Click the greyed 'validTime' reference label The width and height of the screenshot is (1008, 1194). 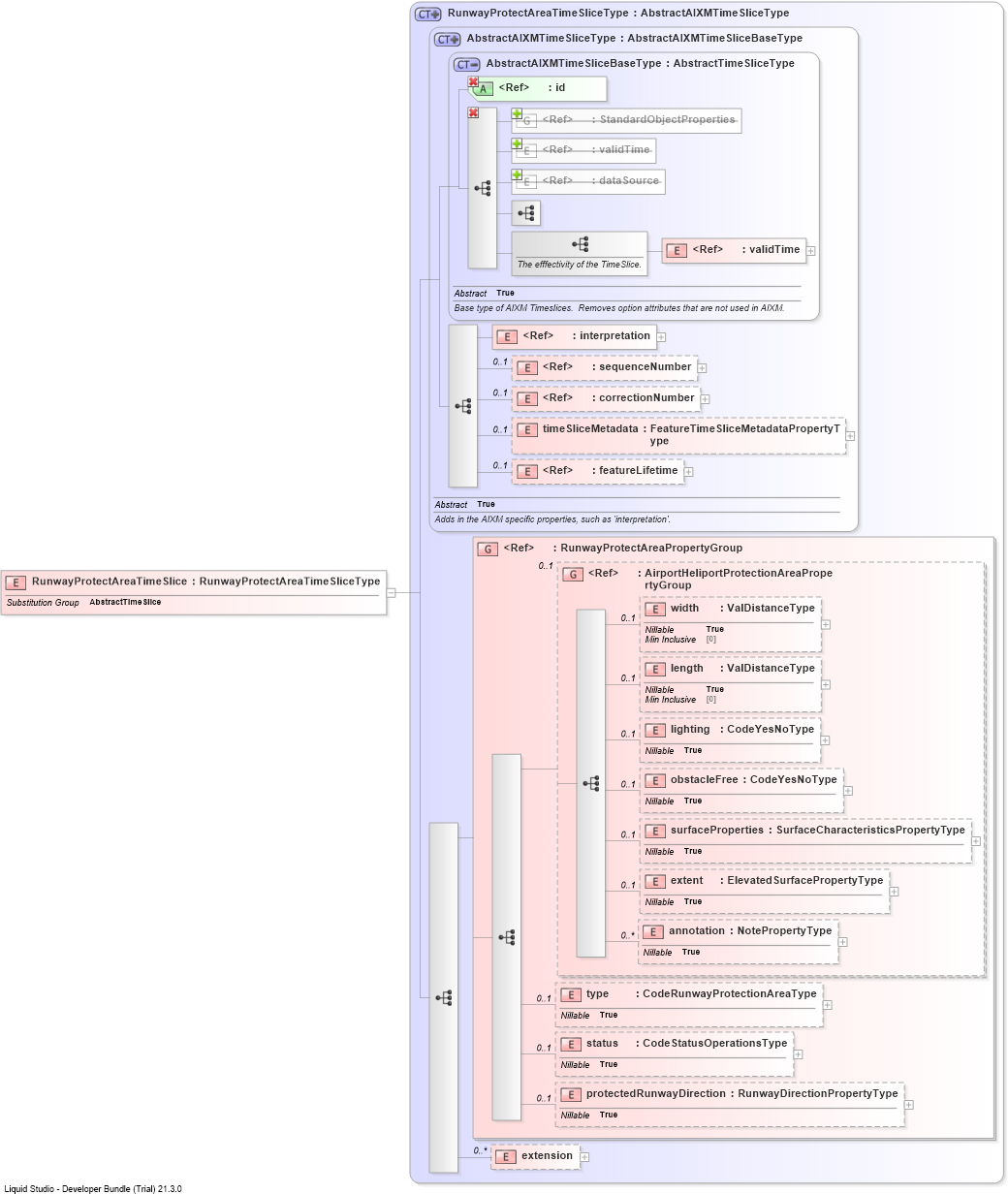(624, 150)
